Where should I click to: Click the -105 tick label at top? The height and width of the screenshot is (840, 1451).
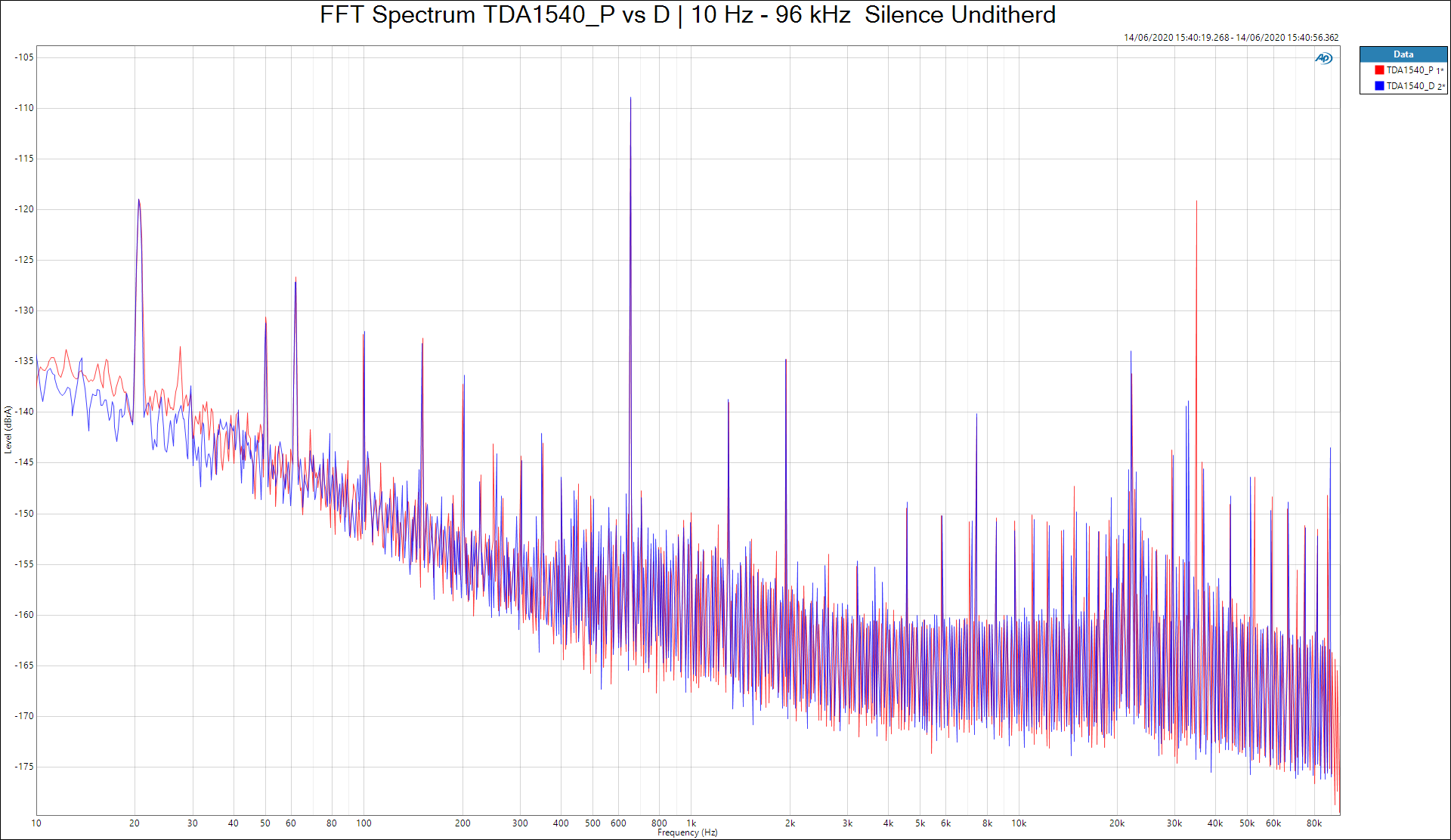pos(24,57)
